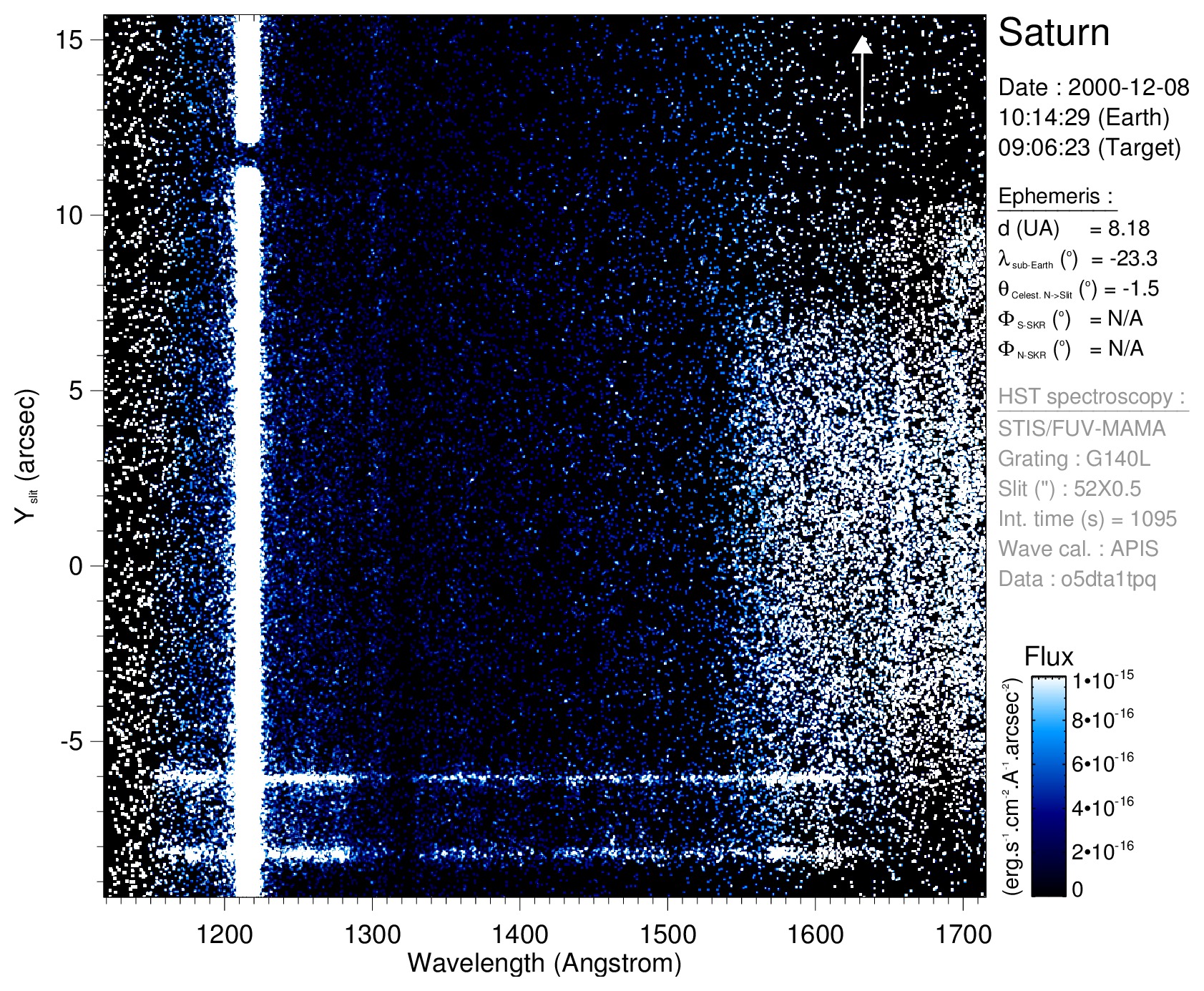
Task: Click the 'Saturn' title text
Action: click(1053, 33)
